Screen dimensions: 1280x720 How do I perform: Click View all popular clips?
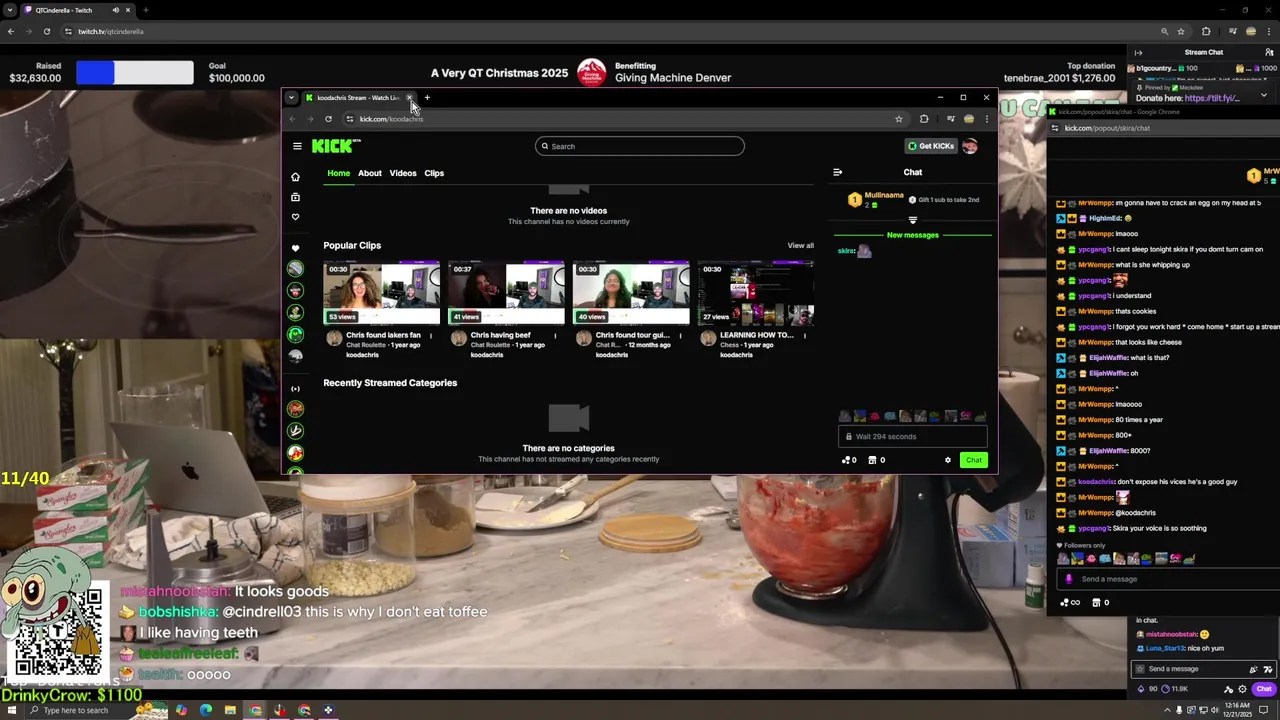(800, 245)
